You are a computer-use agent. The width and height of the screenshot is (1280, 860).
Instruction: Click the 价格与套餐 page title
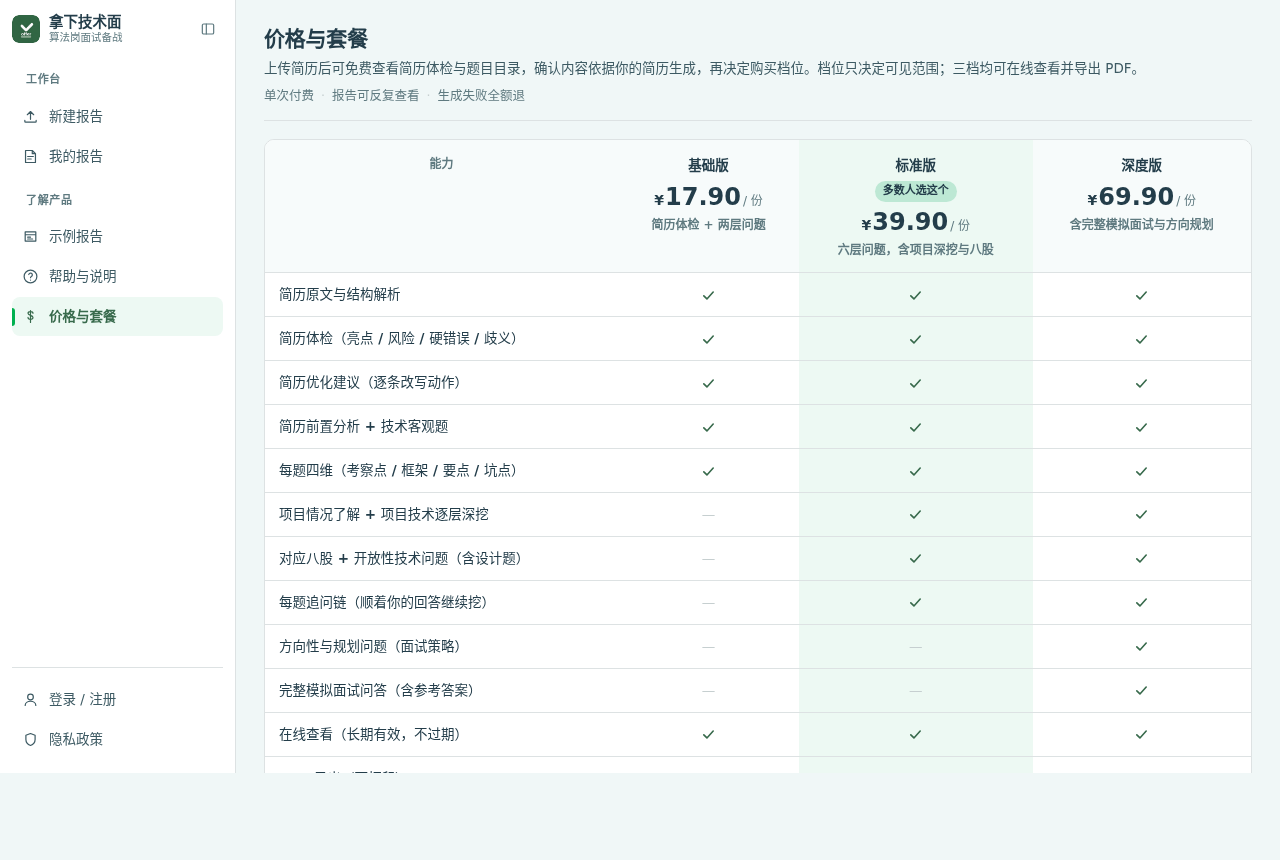(316, 39)
